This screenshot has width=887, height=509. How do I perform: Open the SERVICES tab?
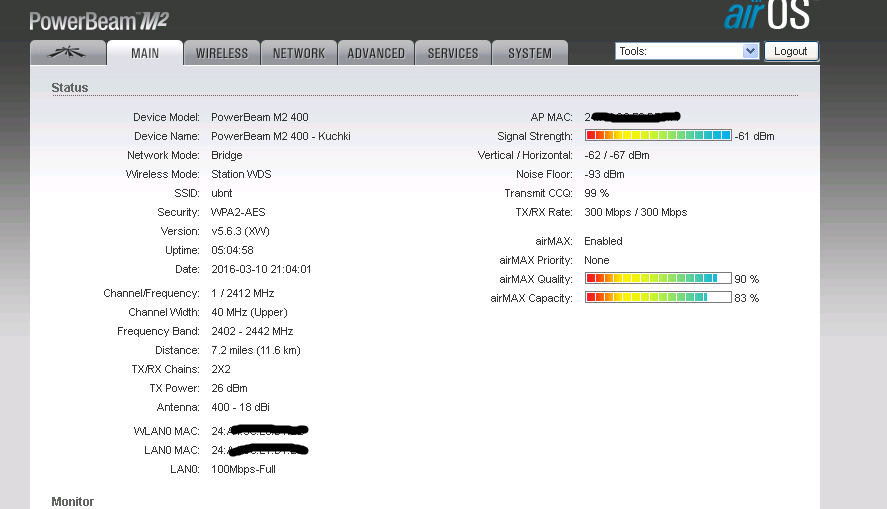(x=453, y=53)
